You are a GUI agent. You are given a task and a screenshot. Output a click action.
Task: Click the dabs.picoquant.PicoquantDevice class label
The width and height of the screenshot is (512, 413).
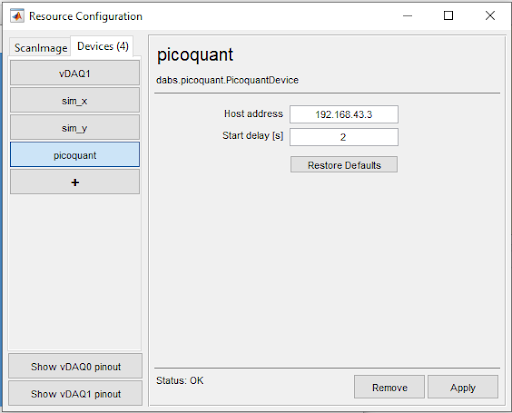tap(227, 80)
